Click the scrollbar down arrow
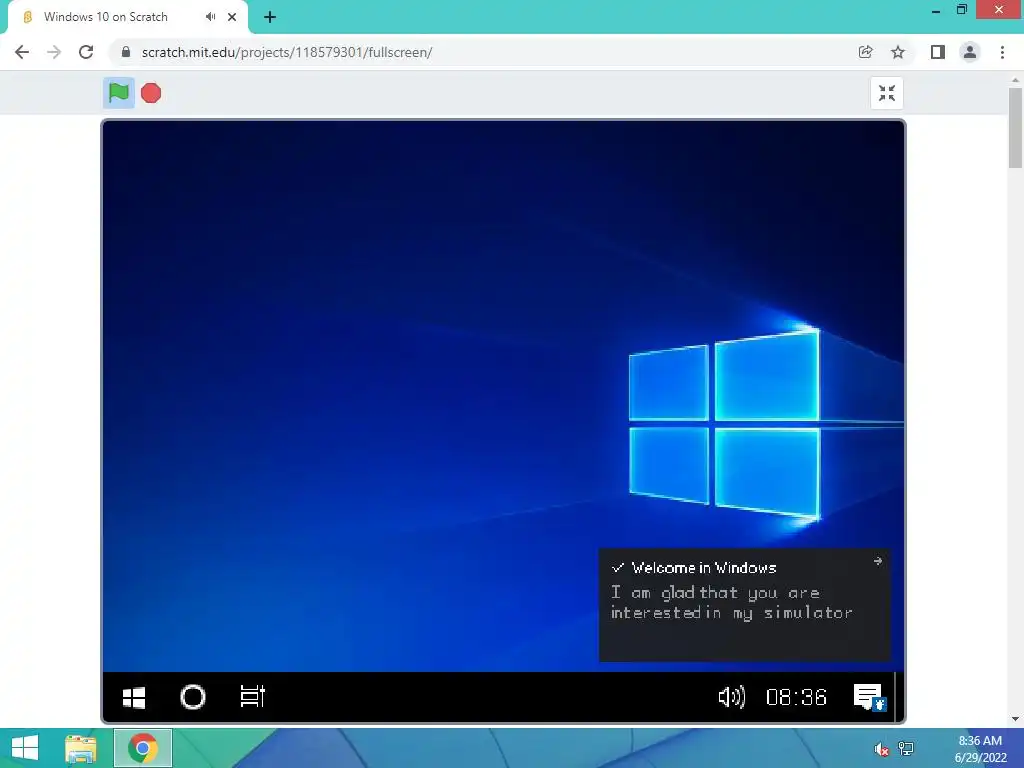 click(1015, 719)
